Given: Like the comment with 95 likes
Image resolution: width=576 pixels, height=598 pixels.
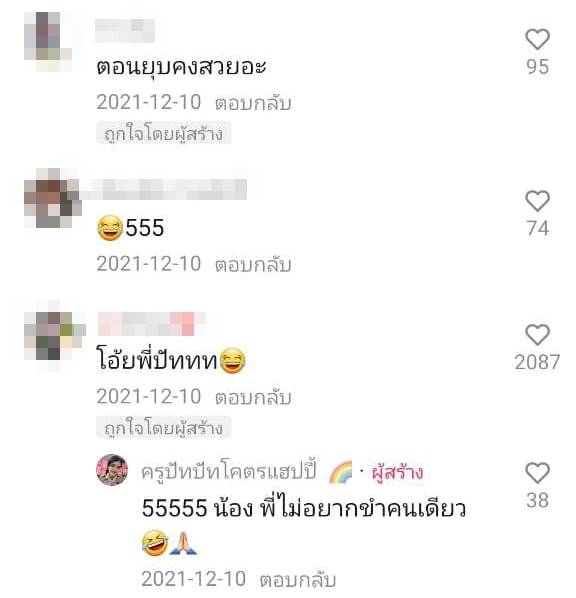Looking at the screenshot, I should click(537, 39).
